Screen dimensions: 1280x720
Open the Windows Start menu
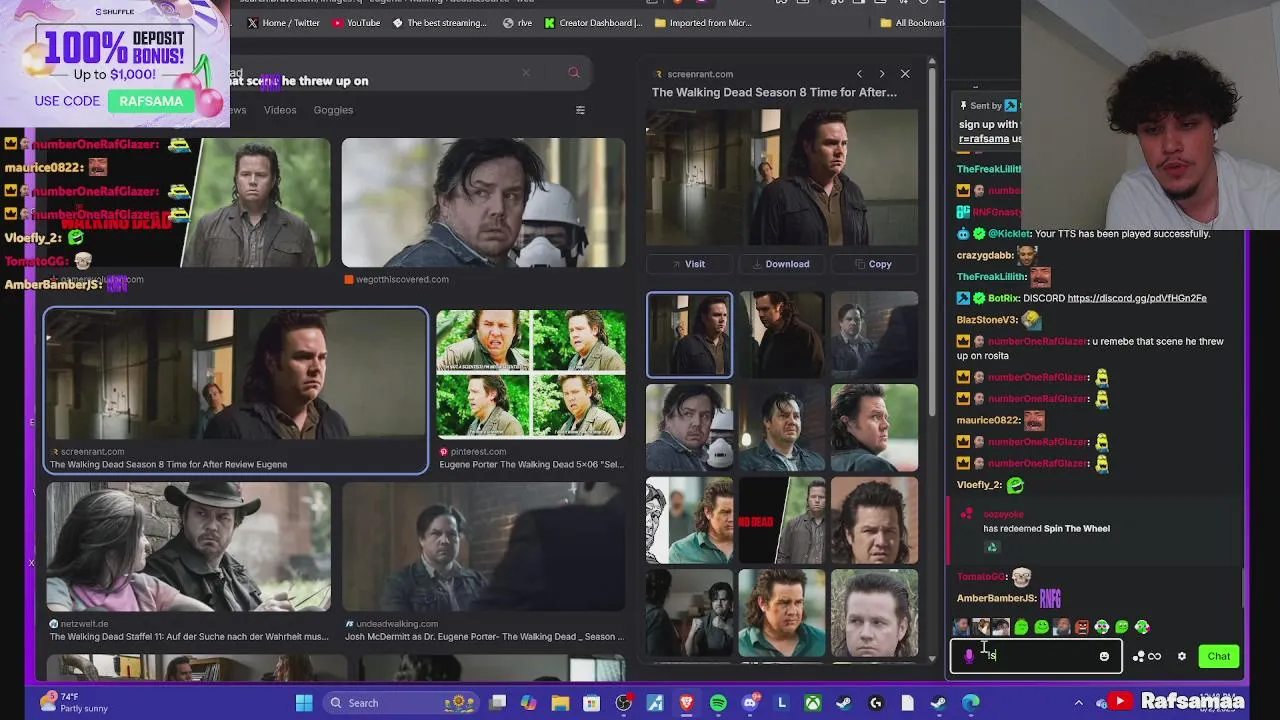coord(304,703)
